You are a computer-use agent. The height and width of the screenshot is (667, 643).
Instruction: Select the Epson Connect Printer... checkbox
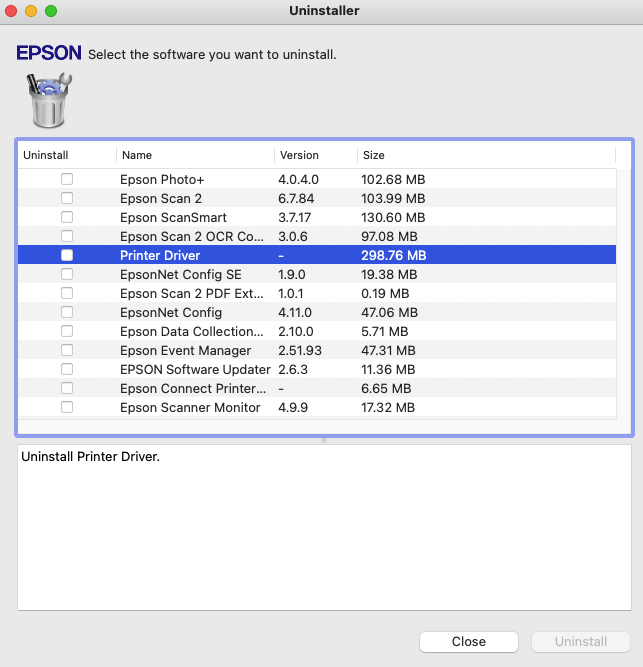pyautogui.click(x=67, y=388)
